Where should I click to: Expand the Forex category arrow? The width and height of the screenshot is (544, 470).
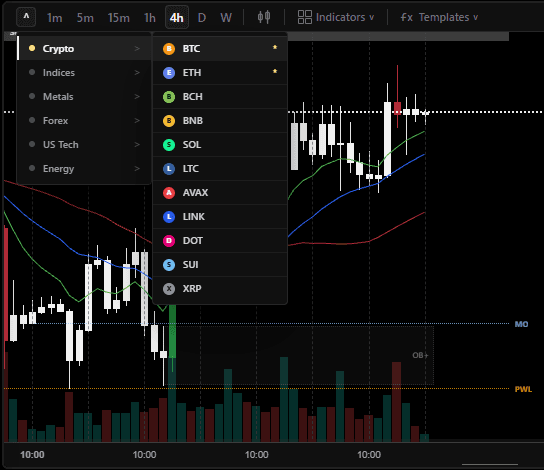click(137, 120)
